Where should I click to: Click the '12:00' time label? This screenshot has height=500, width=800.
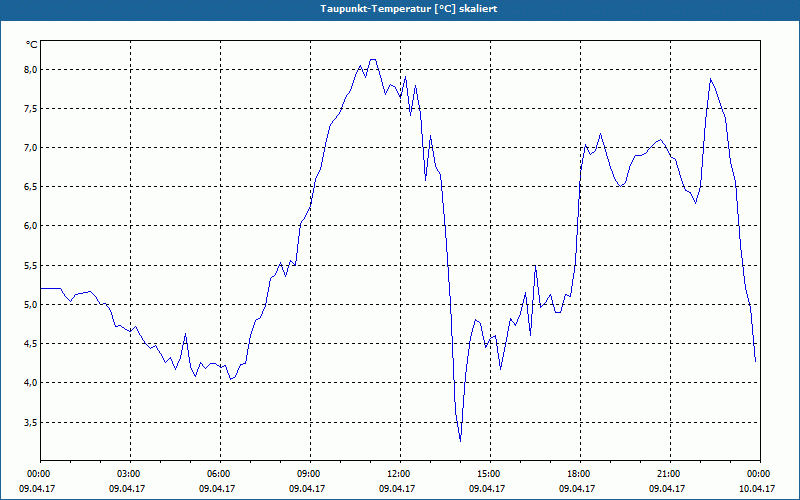pyautogui.click(x=400, y=474)
